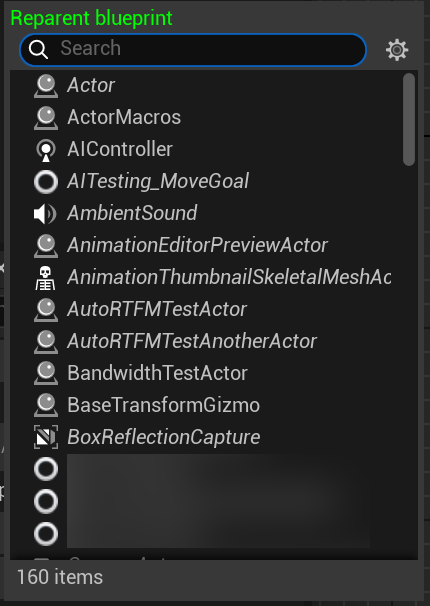This screenshot has width=430, height=606.
Task: Click the ring icon beside AITesting_MoveGoal
Action: coord(46,182)
